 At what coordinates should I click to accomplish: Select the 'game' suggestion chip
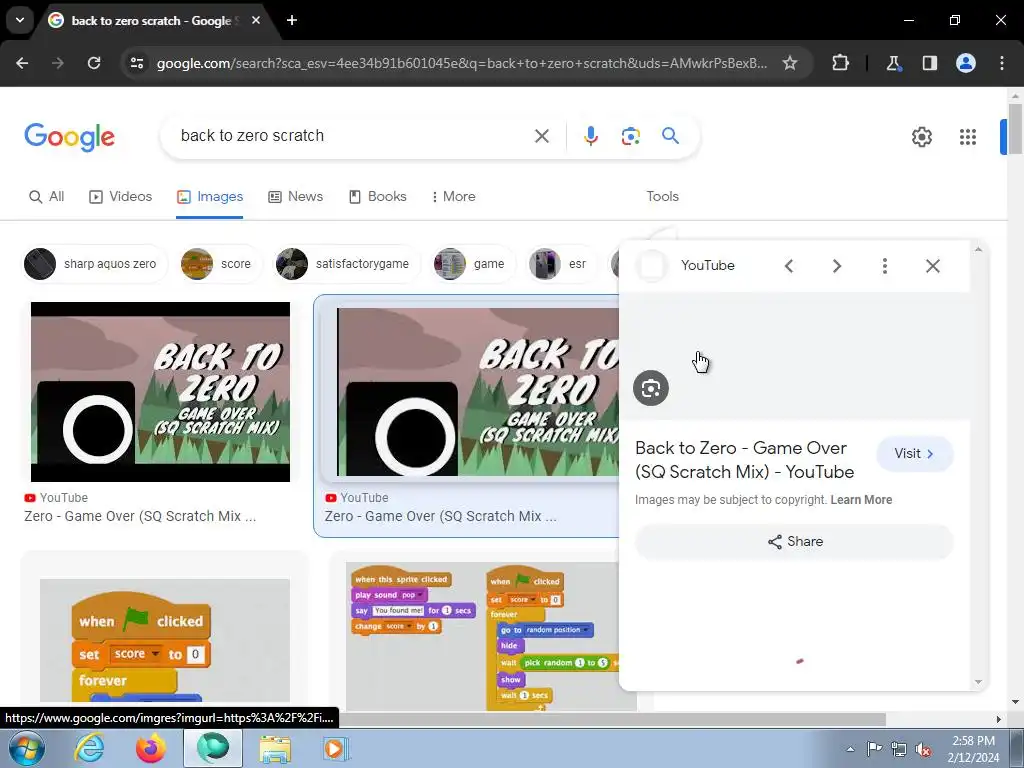[x=473, y=264]
